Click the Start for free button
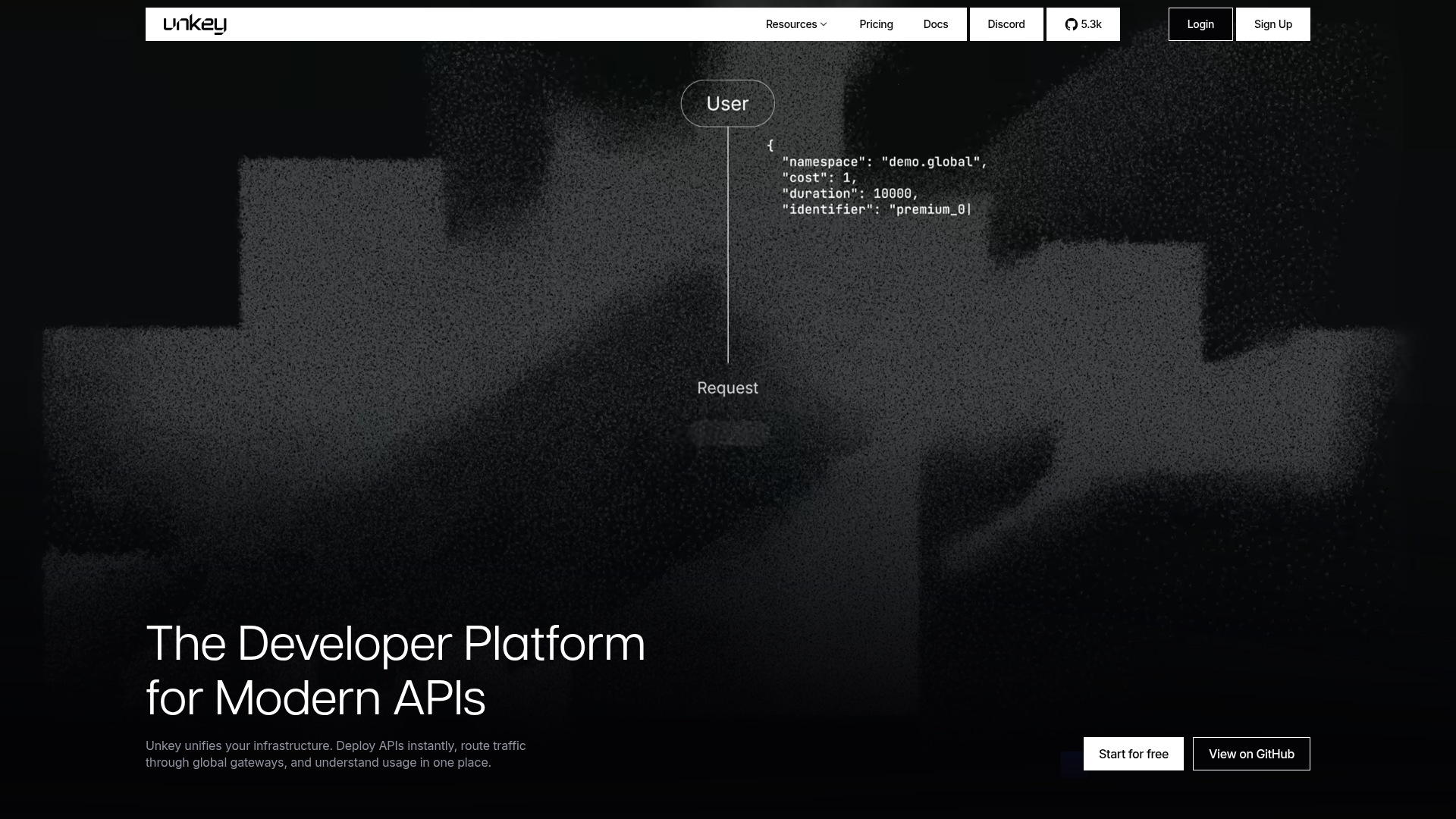The height and width of the screenshot is (819, 1456). tap(1134, 754)
